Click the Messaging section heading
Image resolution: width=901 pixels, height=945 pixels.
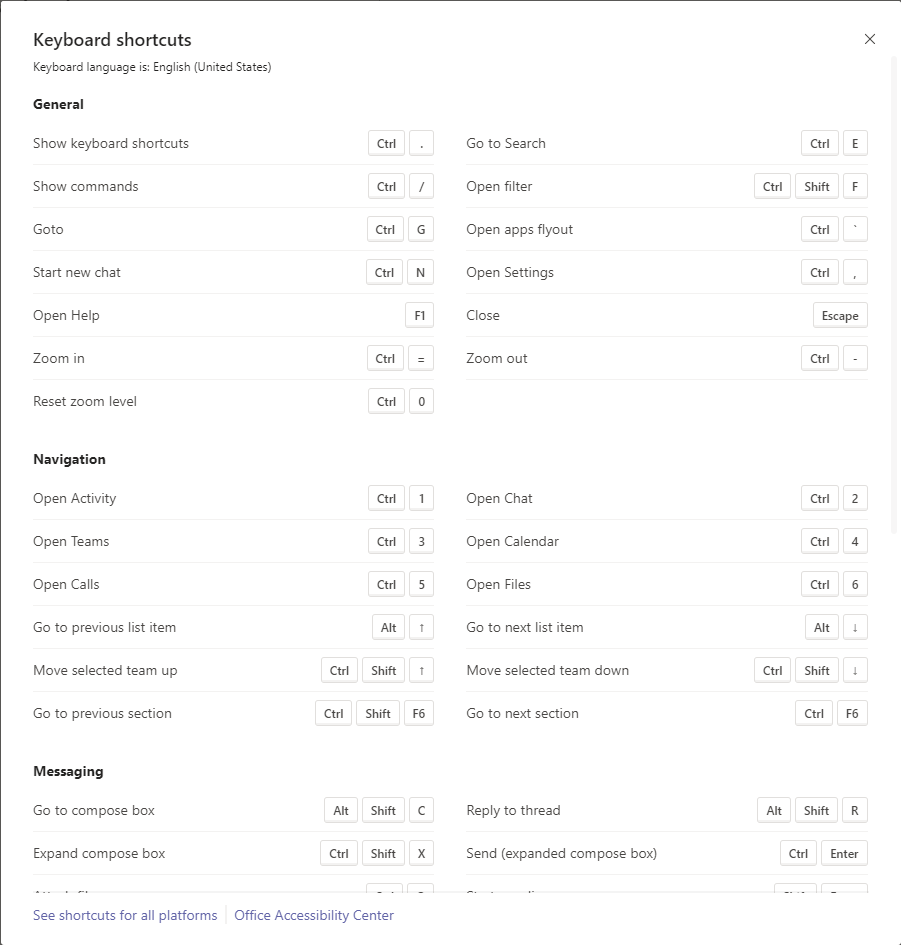68,771
